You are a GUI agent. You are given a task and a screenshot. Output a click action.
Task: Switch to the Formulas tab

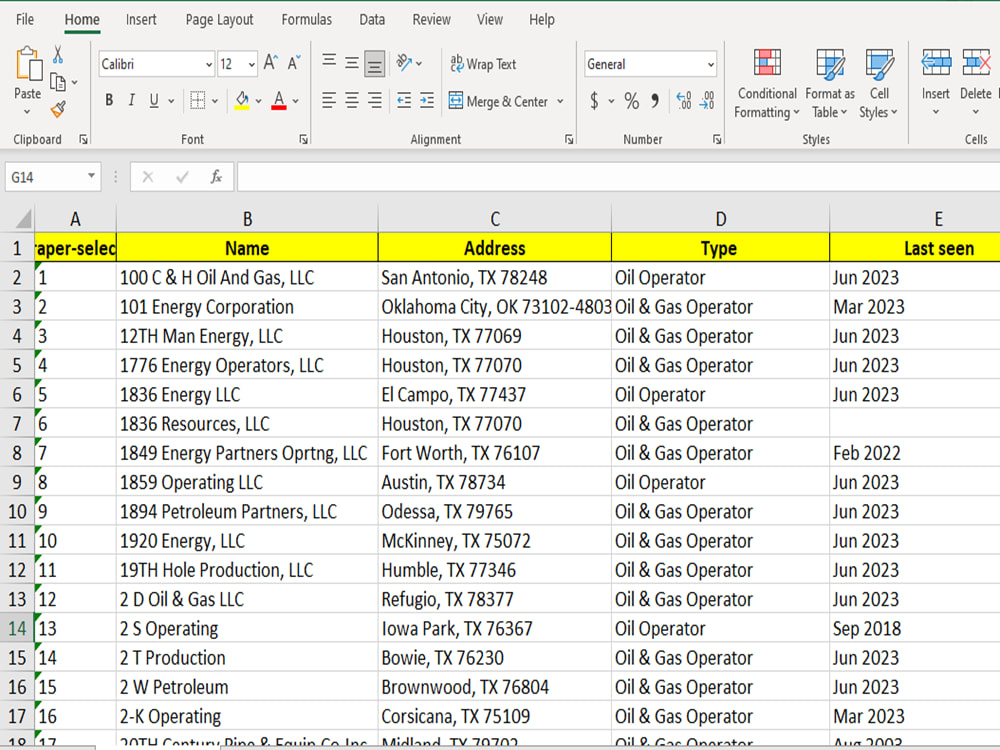[x=307, y=20]
